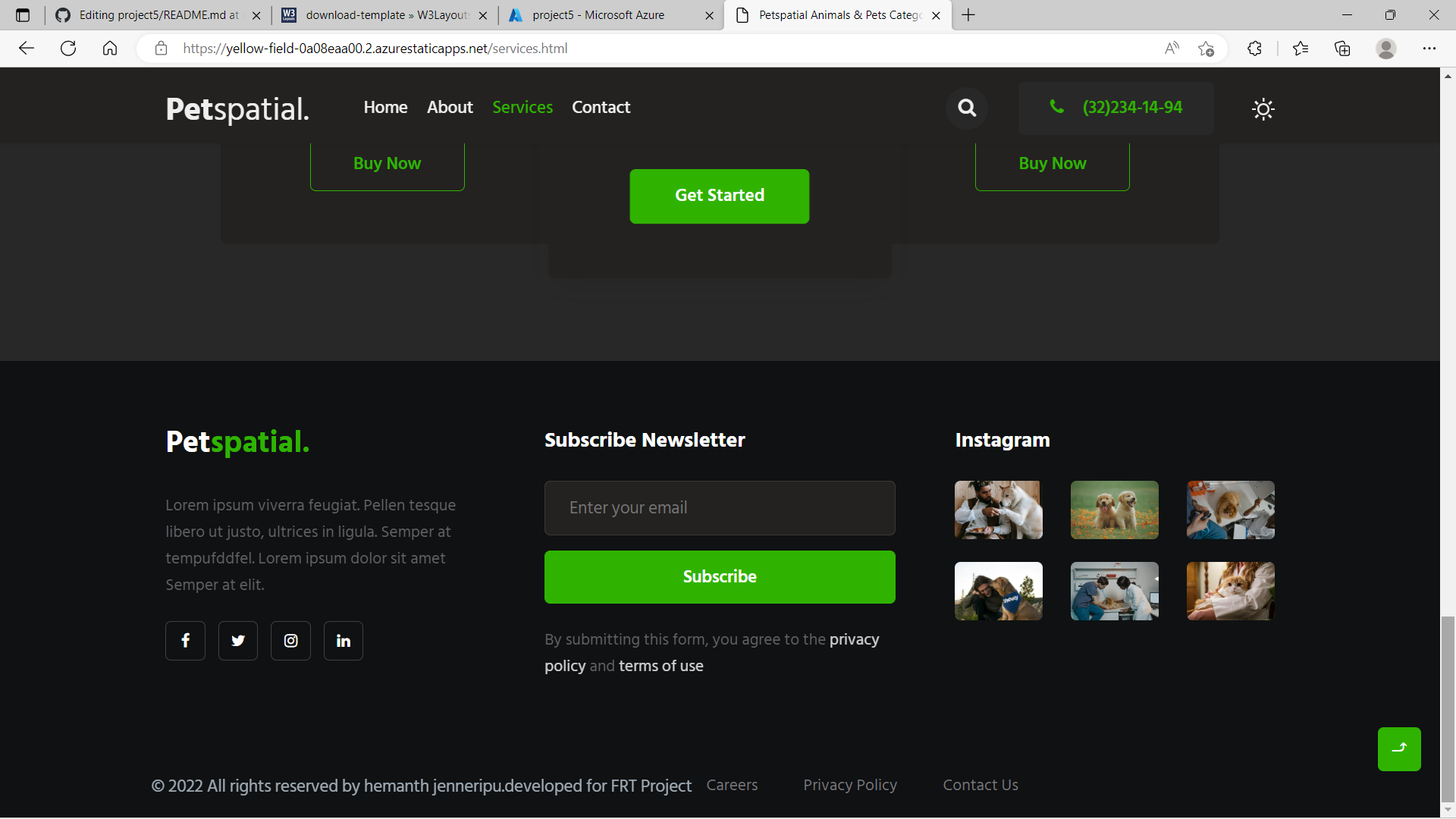Open the browser settings ellipsis menu
The height and width of the screenshot is (819, 1456).
click(x=1432, y=48)
